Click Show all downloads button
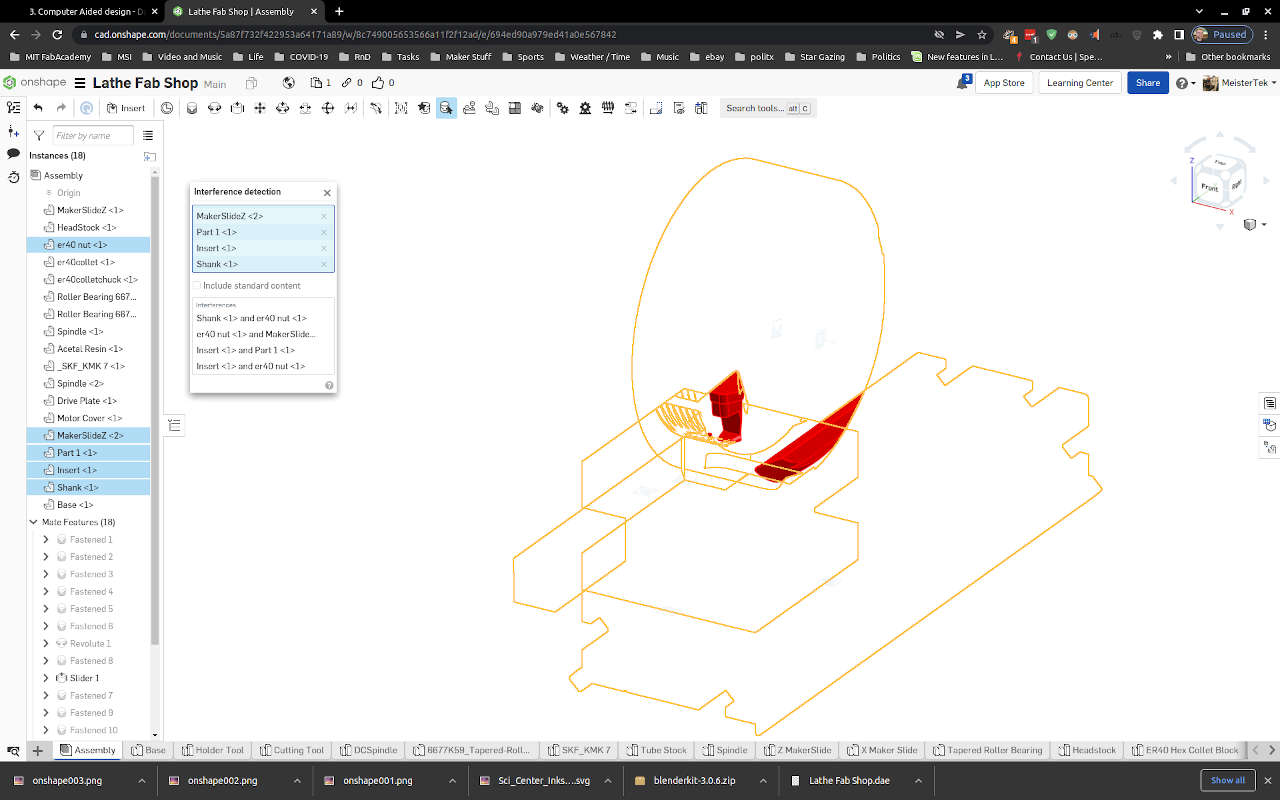The height and width of the screenshot is (800, 1280). point(1228,780)
